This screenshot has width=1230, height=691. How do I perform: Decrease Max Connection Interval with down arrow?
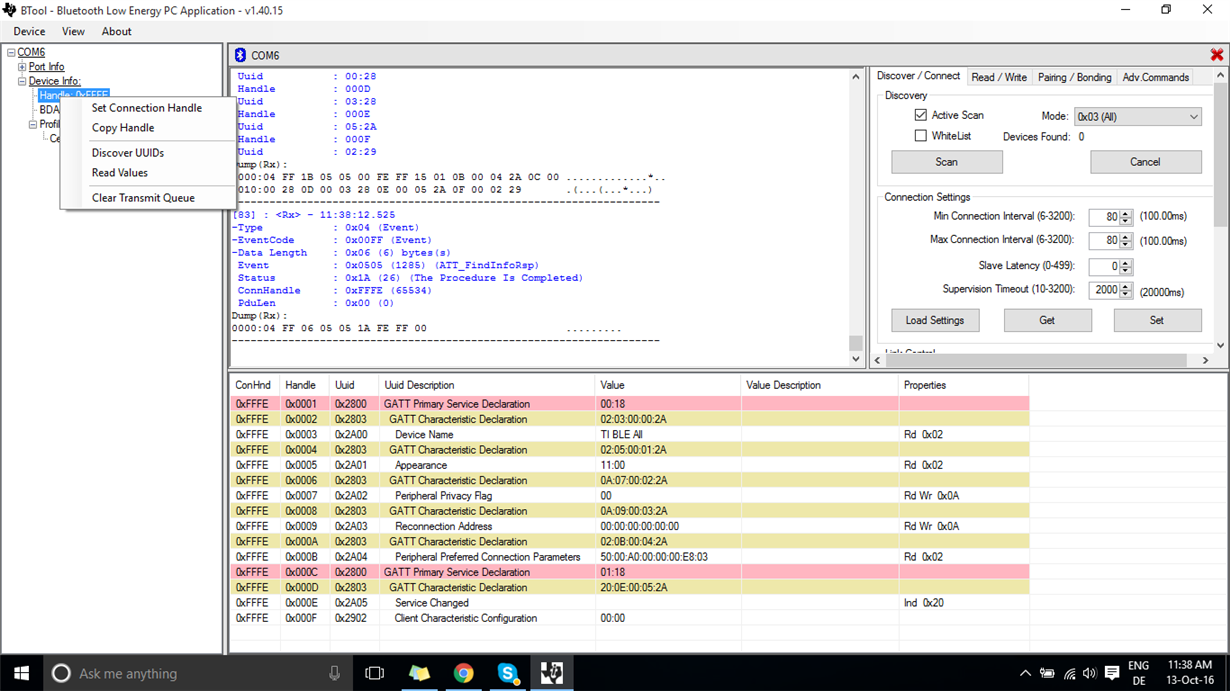coord(1126,245)
